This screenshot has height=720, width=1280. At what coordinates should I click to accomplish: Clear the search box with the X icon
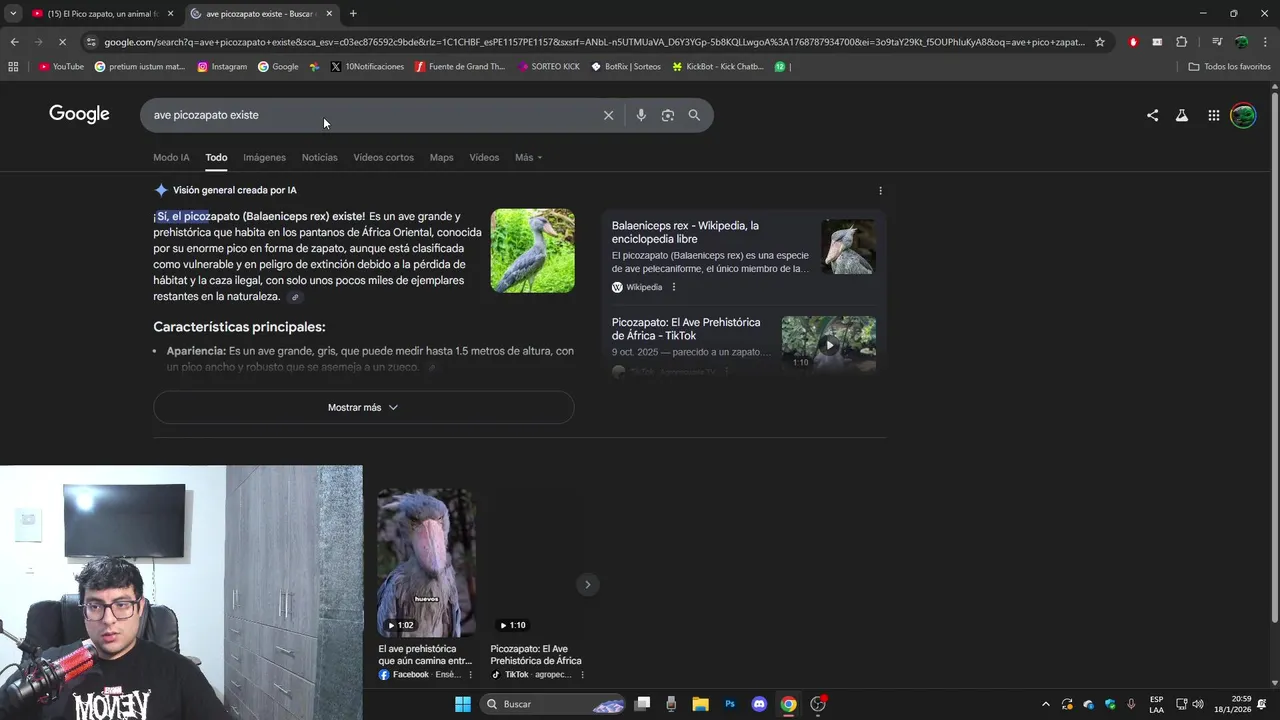pos(608,115)
